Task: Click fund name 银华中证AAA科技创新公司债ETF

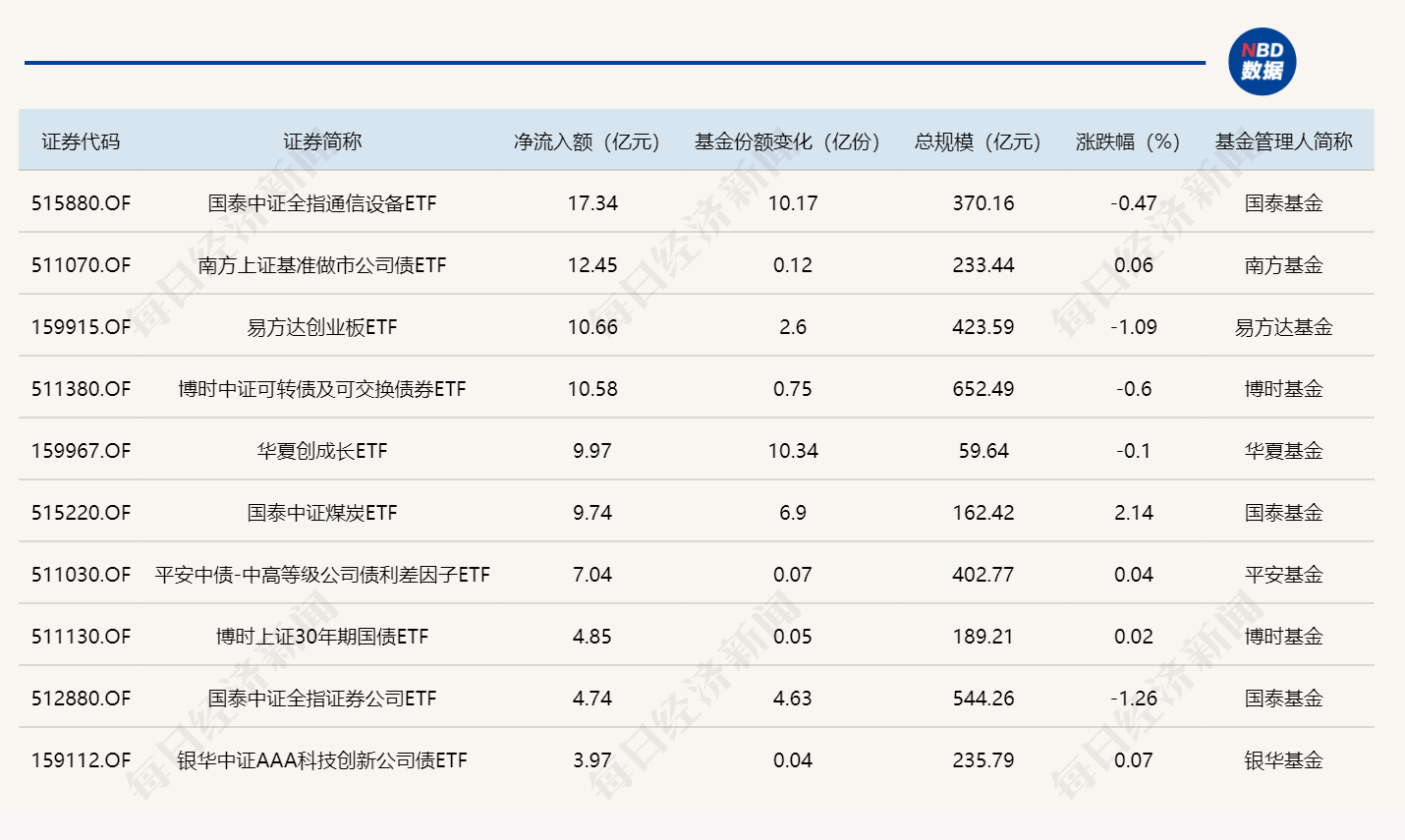Action: [x=322, y=760]
